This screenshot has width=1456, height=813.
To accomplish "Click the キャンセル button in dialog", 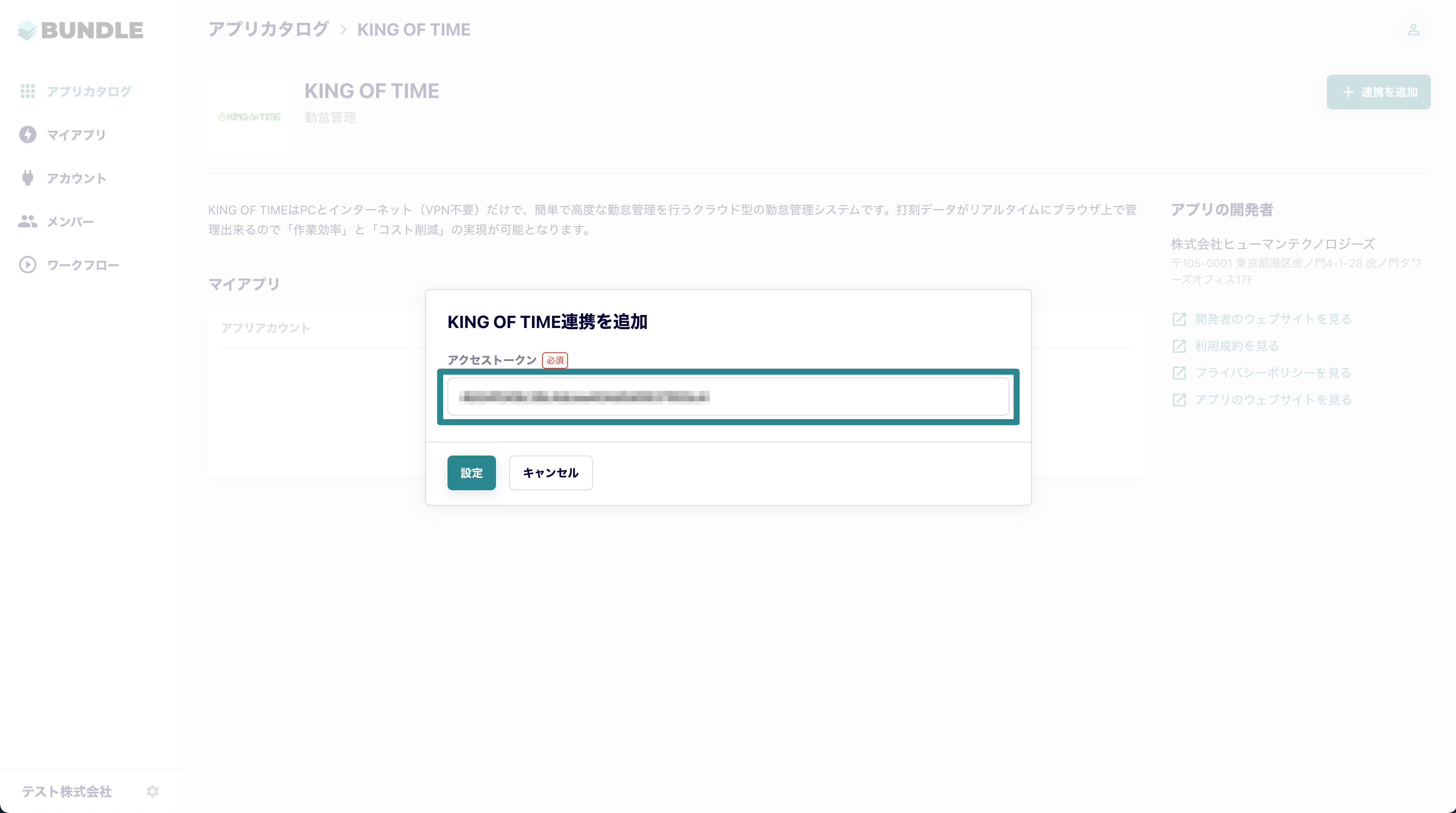I will pyautogui.click(x=551, y=472).
